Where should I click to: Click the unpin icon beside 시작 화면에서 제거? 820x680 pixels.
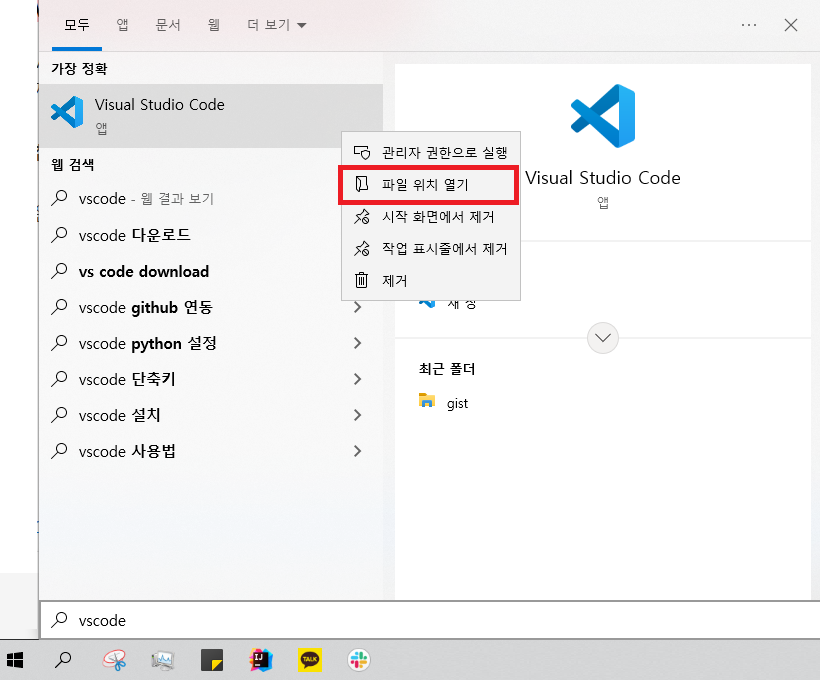coord(362,217)
